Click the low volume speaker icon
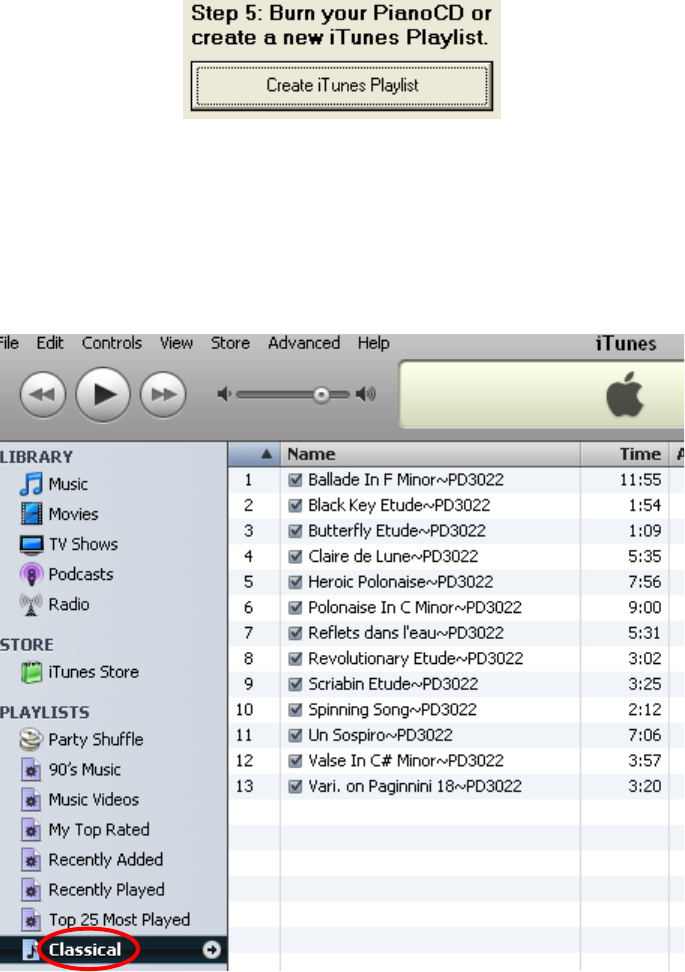The image size is (685, 972). click(x=224, y=394)
